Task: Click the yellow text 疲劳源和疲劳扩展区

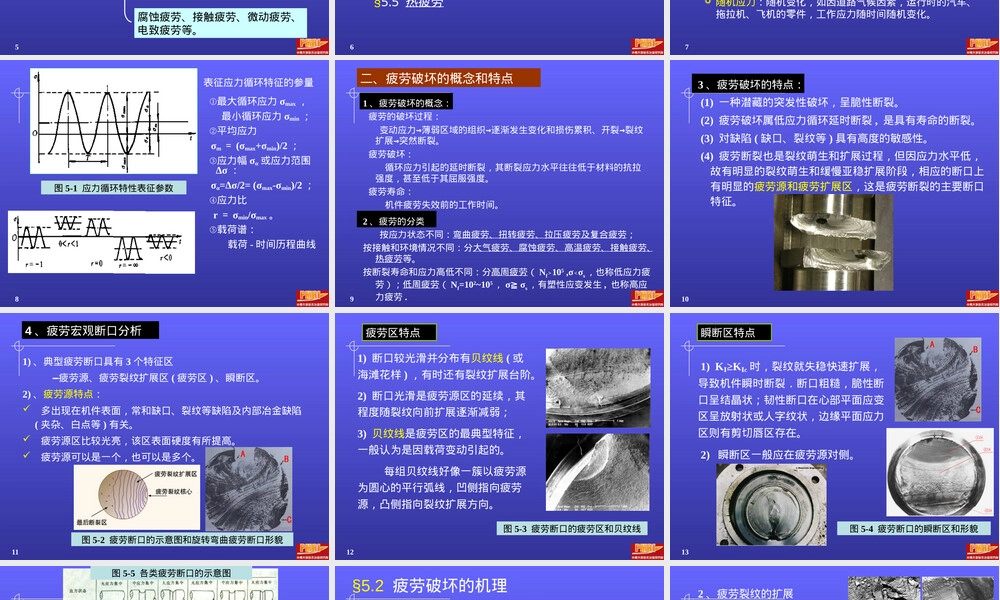Action: point(803,186)
